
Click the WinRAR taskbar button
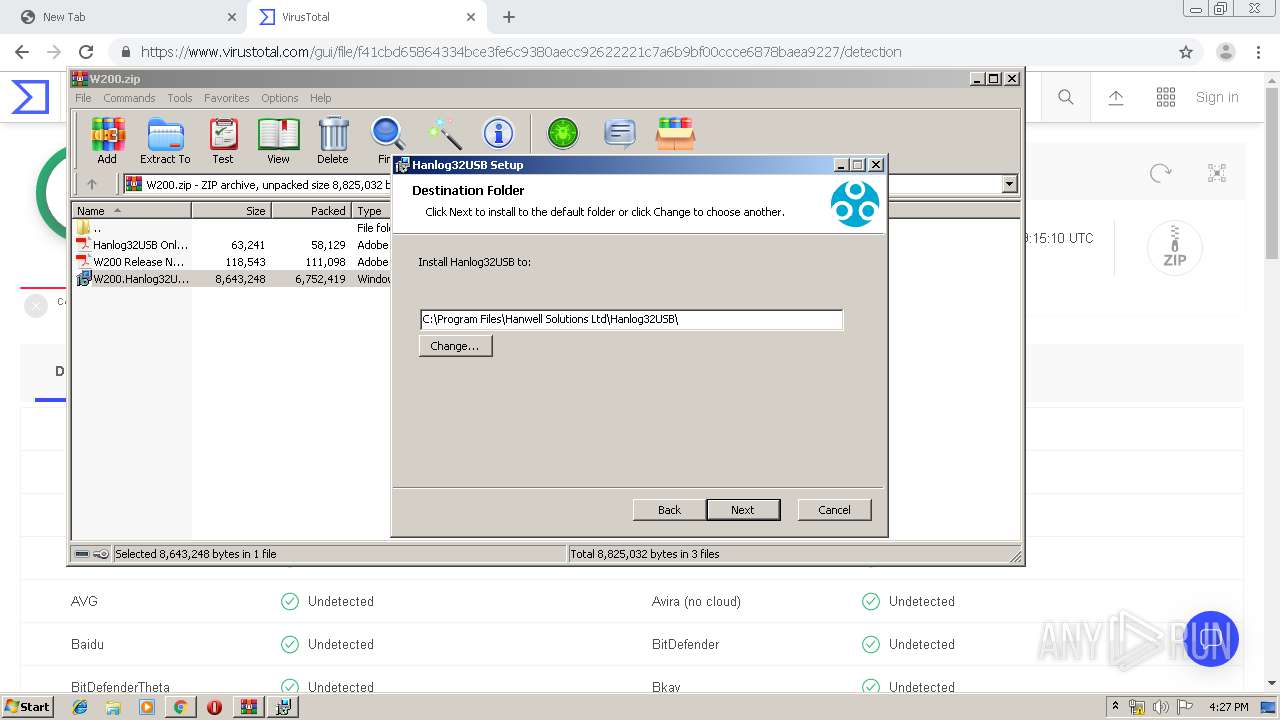click(249, 707)
